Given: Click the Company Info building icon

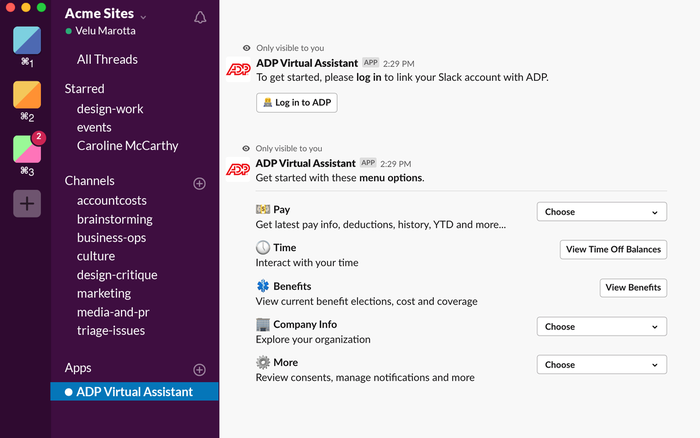Looking at the screenshot, I should click(262, 324).
